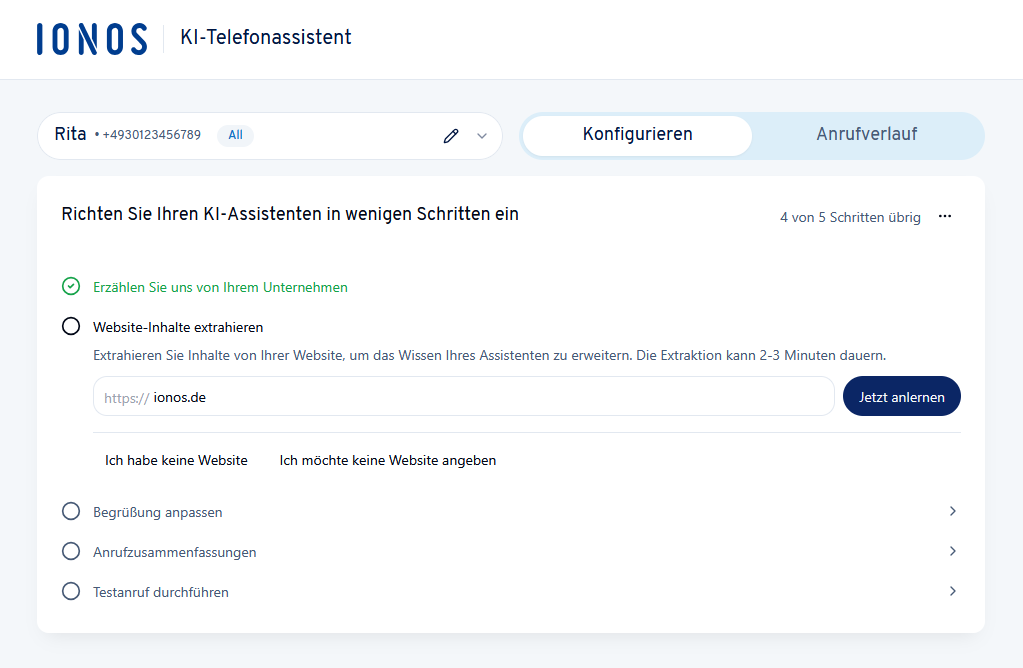Expand the Testanruf durchführen section
Viewport: 1023px width, 668px height.
point(953,591)
